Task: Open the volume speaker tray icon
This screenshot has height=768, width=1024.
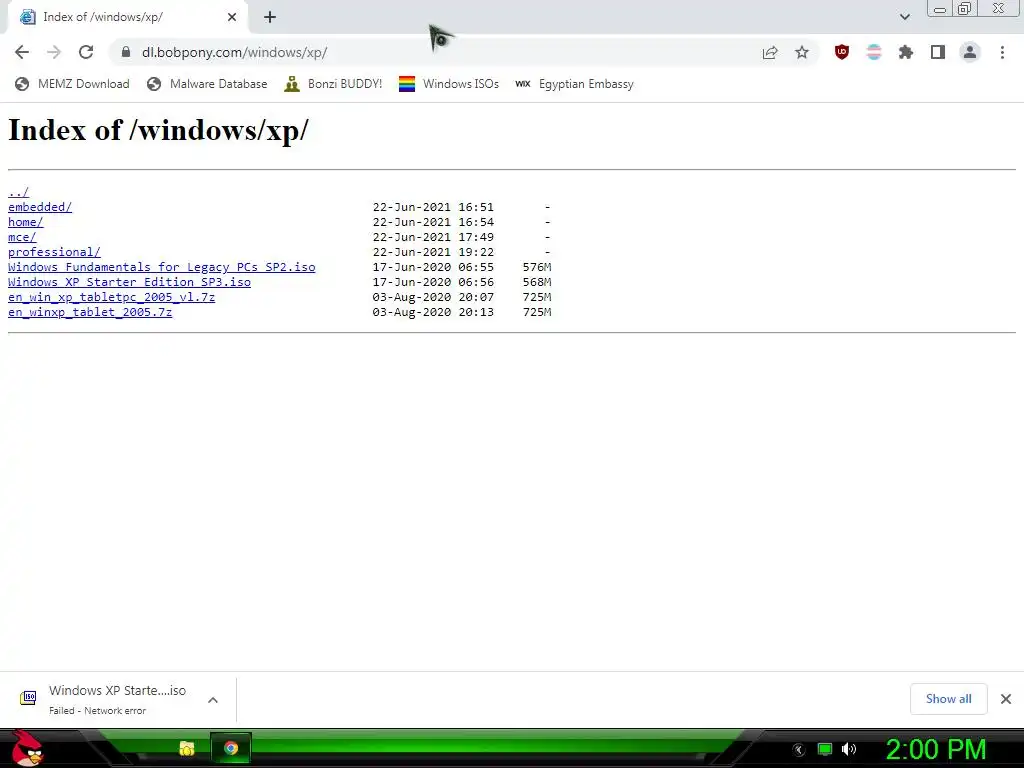Action: (849, 750)
